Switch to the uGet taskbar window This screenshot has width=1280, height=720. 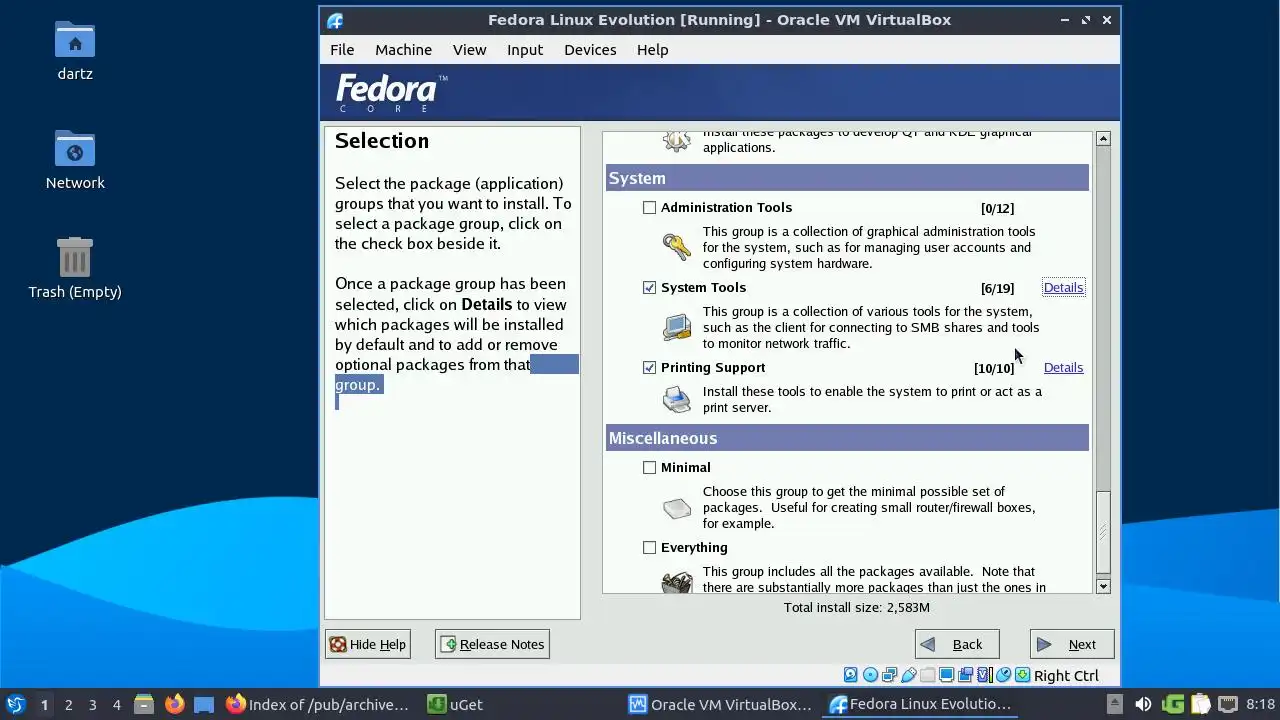(455, 704)
